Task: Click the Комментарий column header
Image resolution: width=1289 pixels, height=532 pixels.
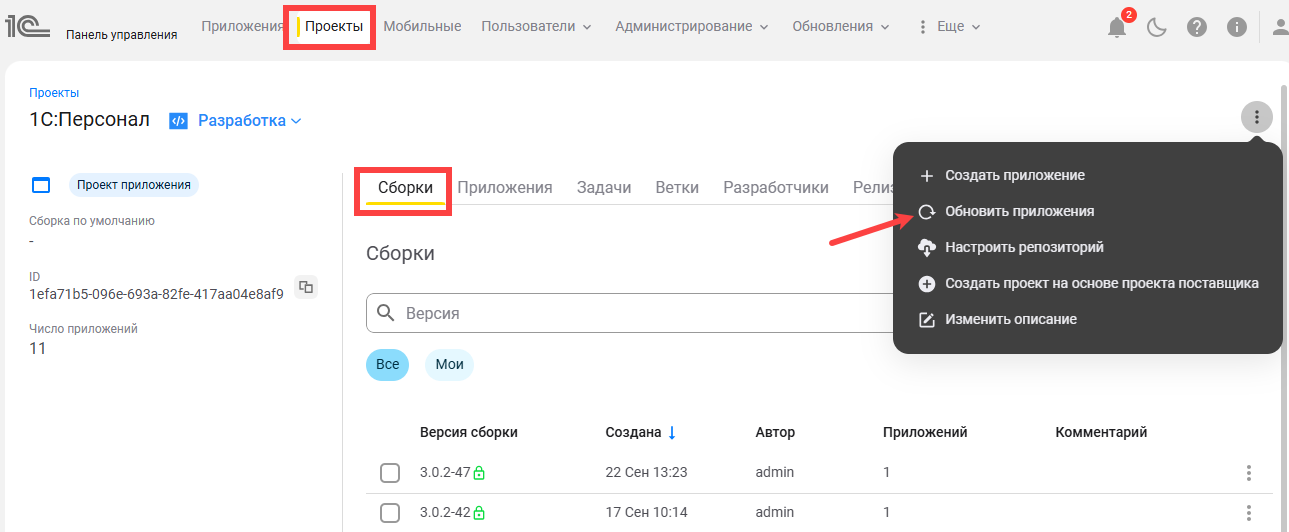Action: click(1101, 432)
